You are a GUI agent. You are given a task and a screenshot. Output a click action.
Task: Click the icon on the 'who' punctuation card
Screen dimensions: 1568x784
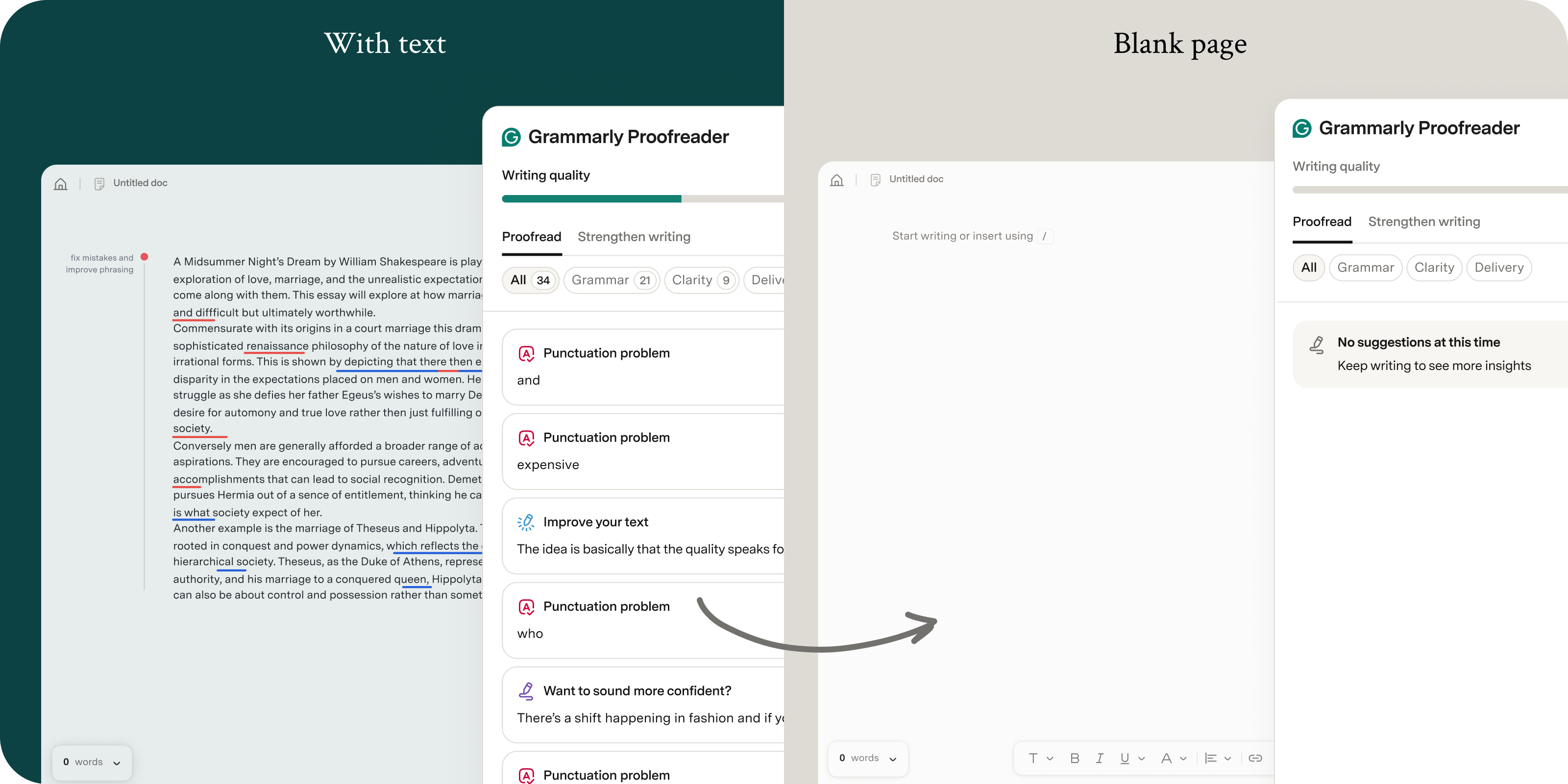tap(526, 607)
